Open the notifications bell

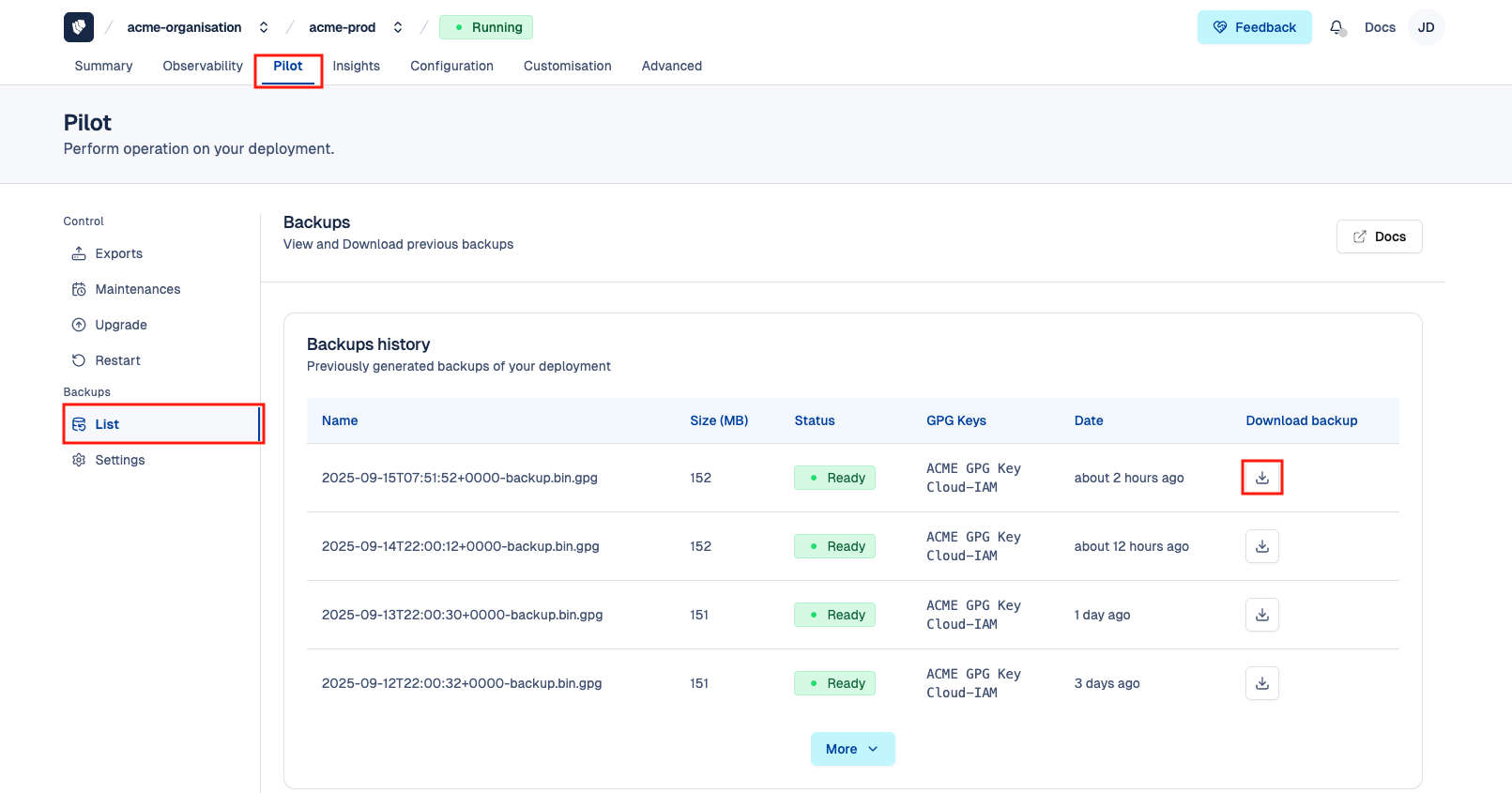tap(1337, 27)
